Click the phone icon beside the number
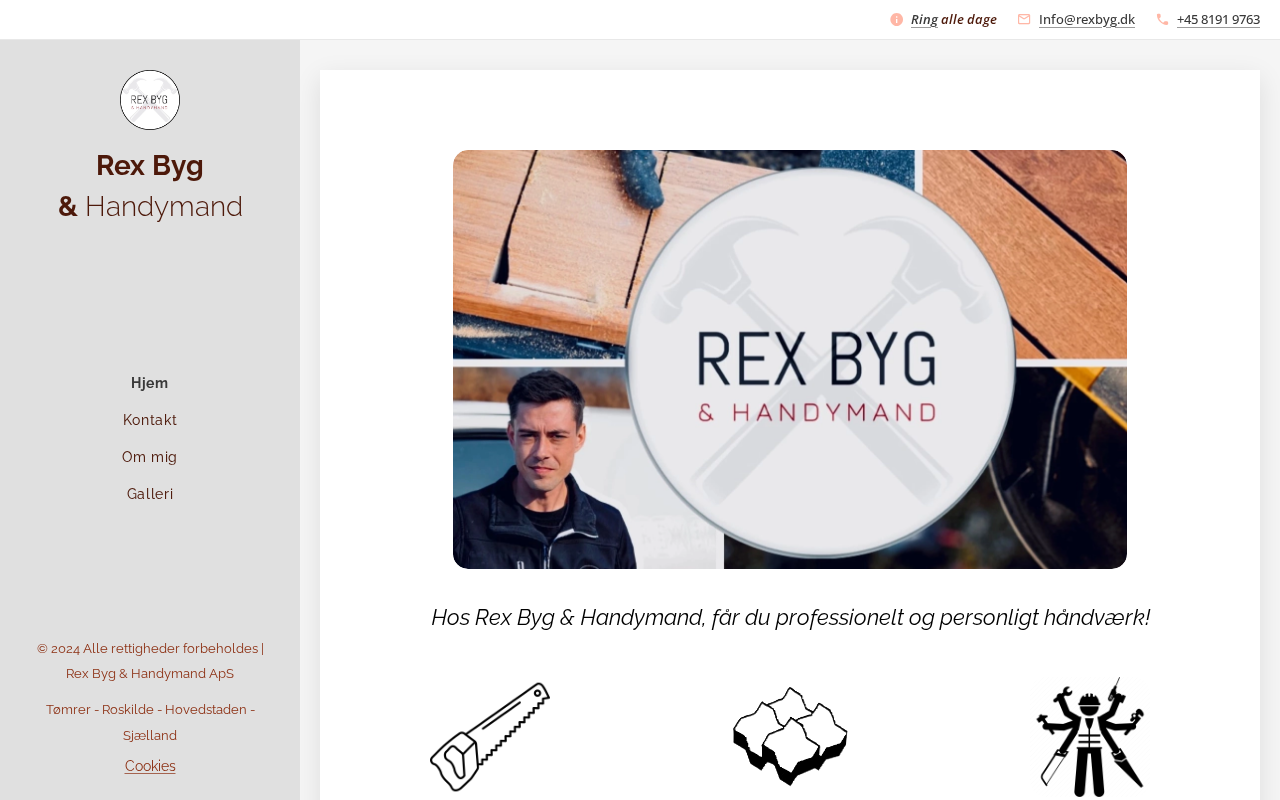Image resolution: width=1280 pixels, height=800 pixels. (x=1162, y=19)
